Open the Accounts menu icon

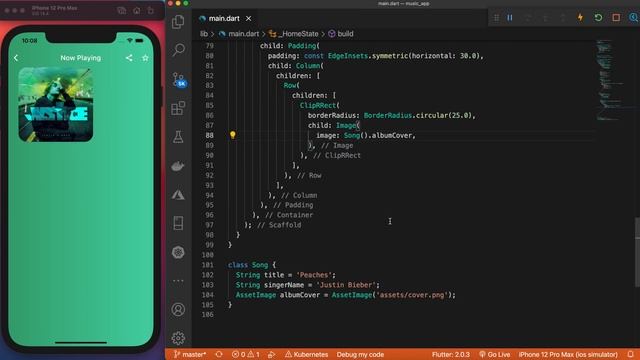[x=178, y=309]
